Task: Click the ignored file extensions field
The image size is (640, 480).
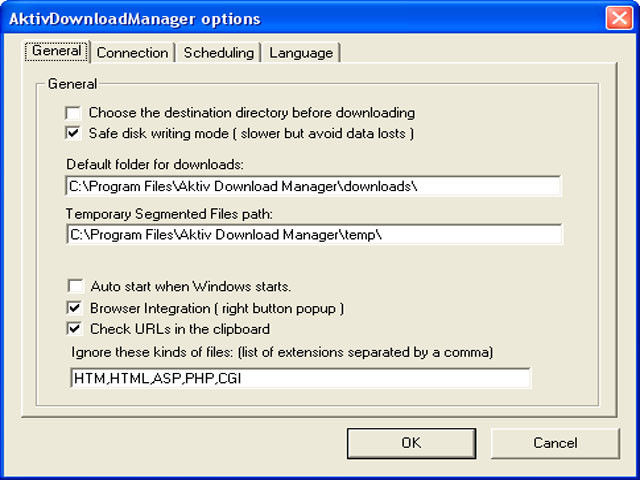Action: point(301,378)
